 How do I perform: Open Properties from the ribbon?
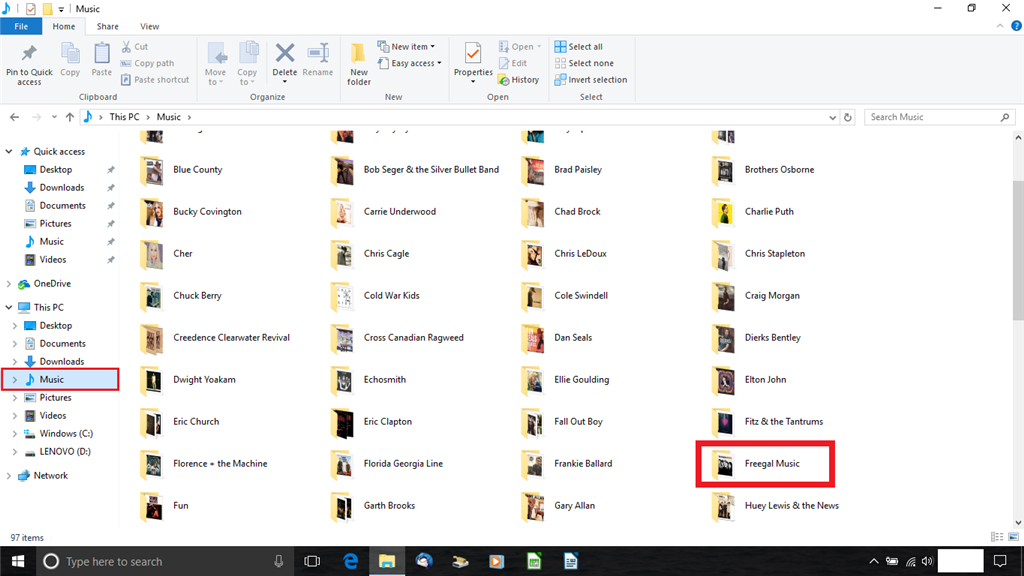point(473,63)
